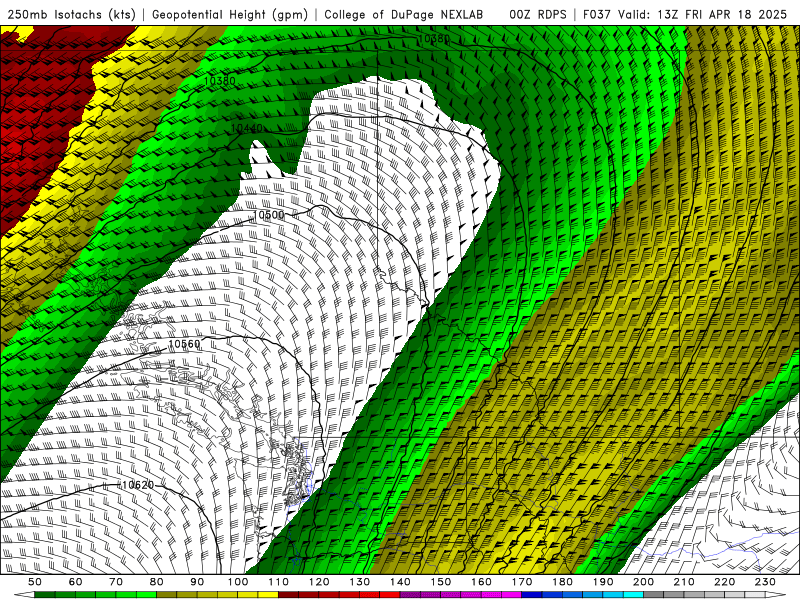This screenshot has width=800, height=600.
Task: Click the 110 knot scale label
Action: pos(279,582)
